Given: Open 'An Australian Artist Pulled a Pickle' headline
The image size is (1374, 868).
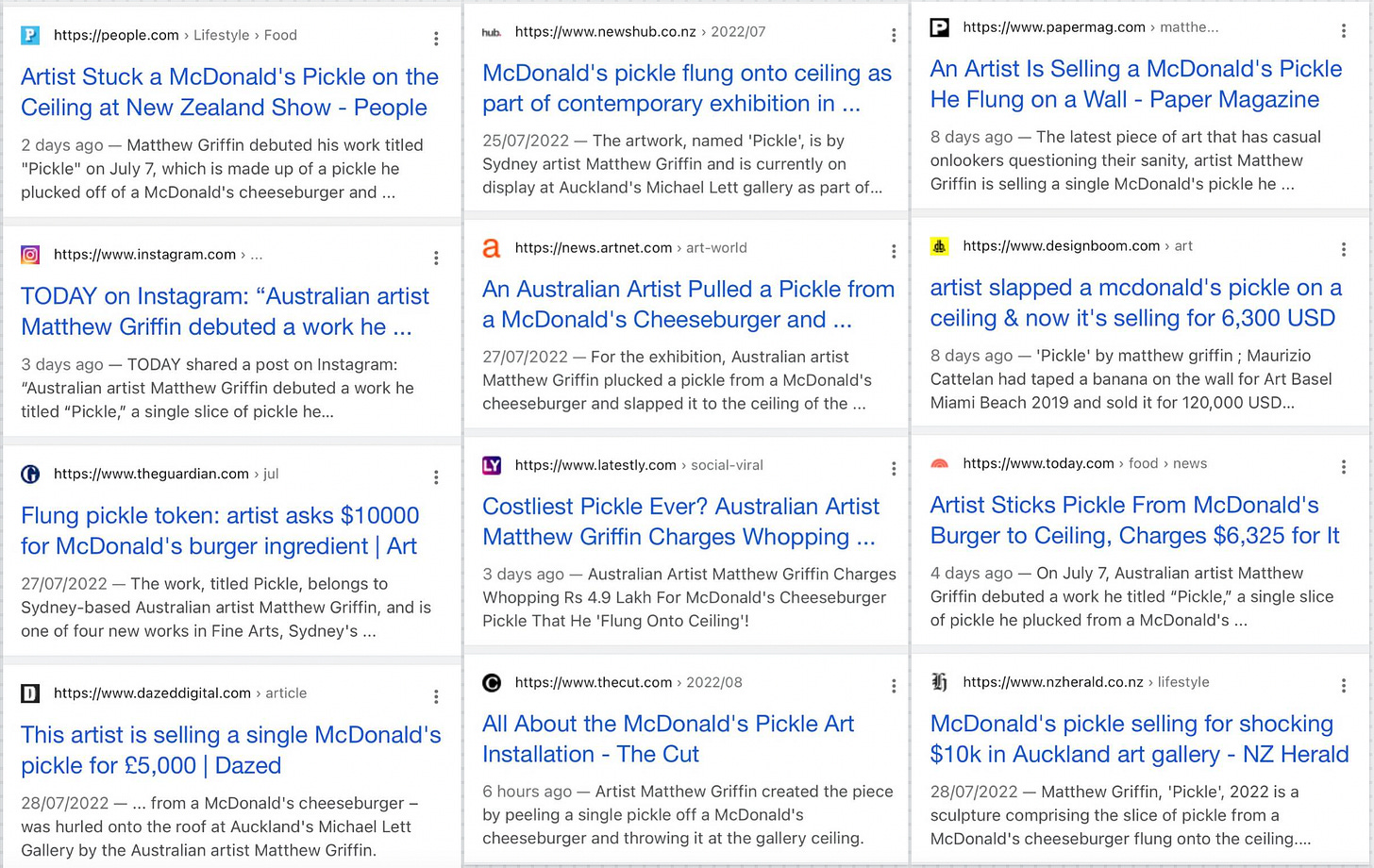Looking at the screenshot, I should point(688,304).
